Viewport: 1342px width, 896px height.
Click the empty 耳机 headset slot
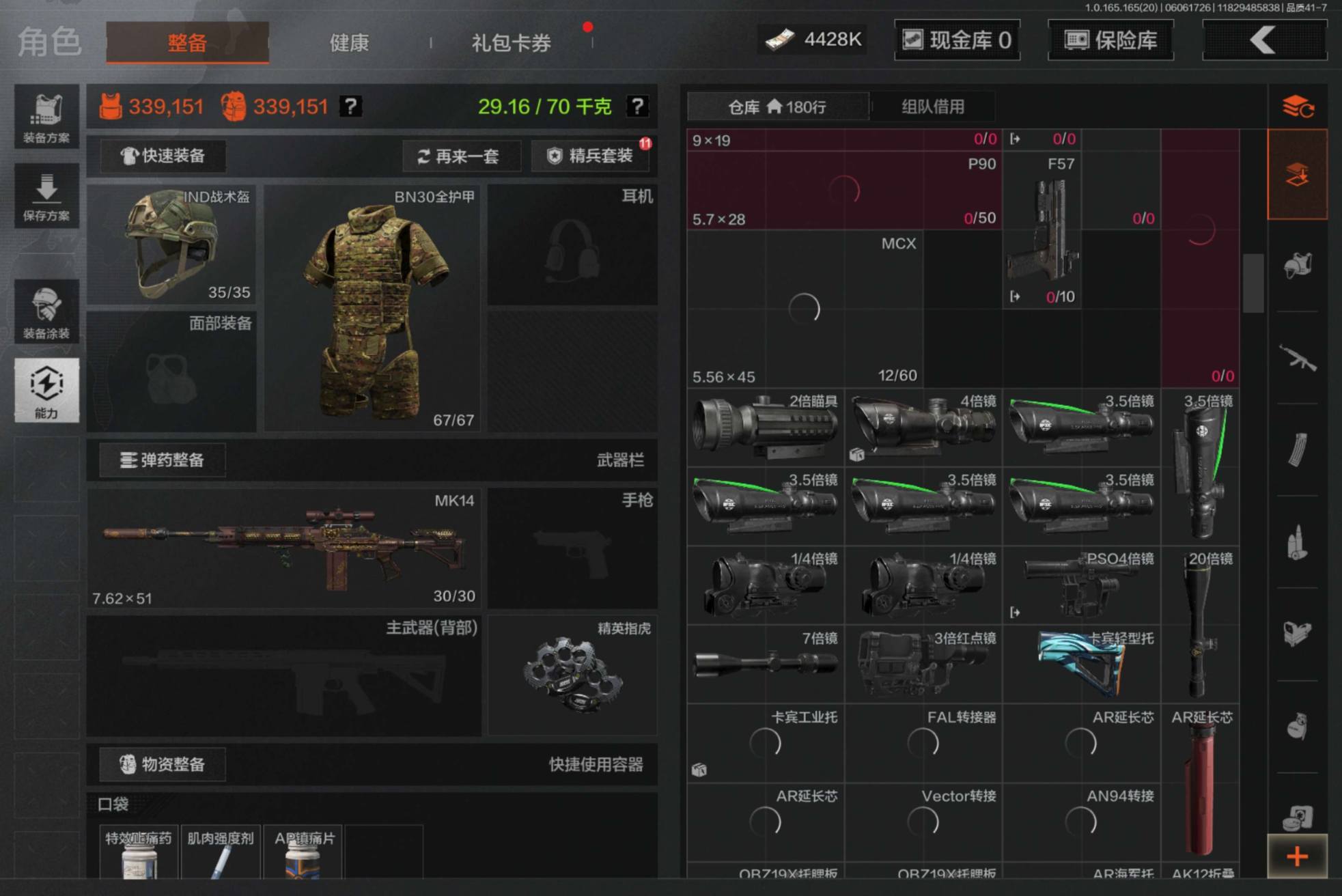pyautogui.click(x=572, y=244)
